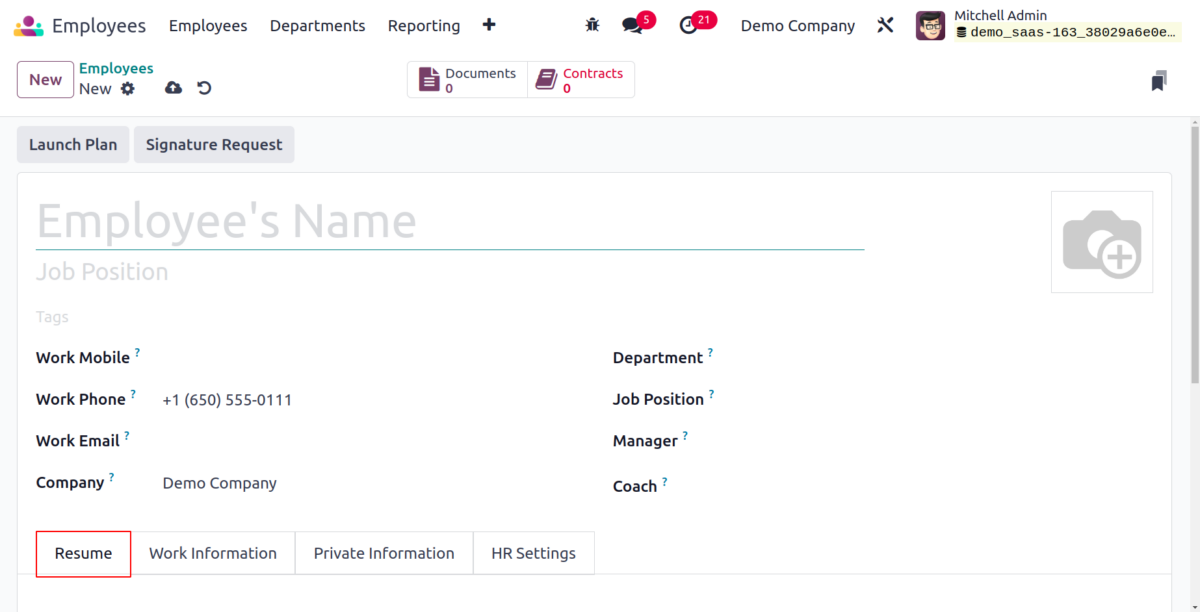This screenshot has width=1200, height=612.
Task: Upload employee photo via camera placeholder
Action: pyautogui.click(x=1101, y=242)
